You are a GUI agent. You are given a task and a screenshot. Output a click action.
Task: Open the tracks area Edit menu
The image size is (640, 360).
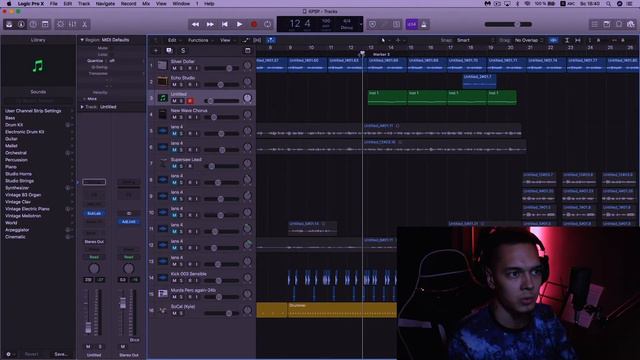(x=173, y=40)
